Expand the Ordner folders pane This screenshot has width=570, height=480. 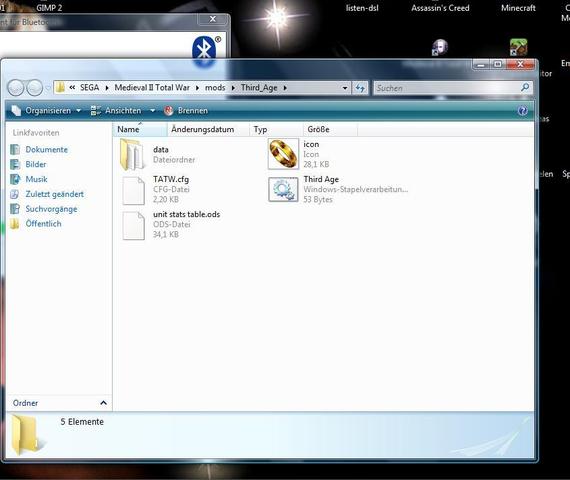(103, 403)
